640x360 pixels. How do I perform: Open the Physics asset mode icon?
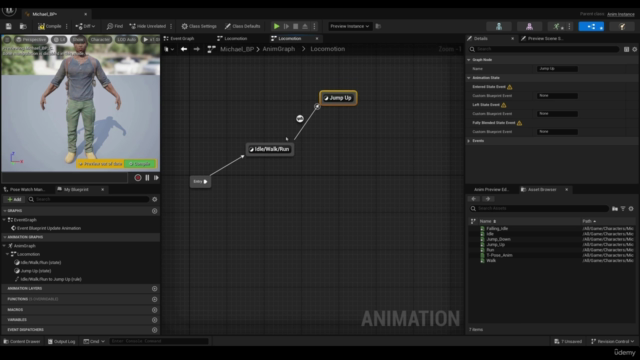point(622,27)
